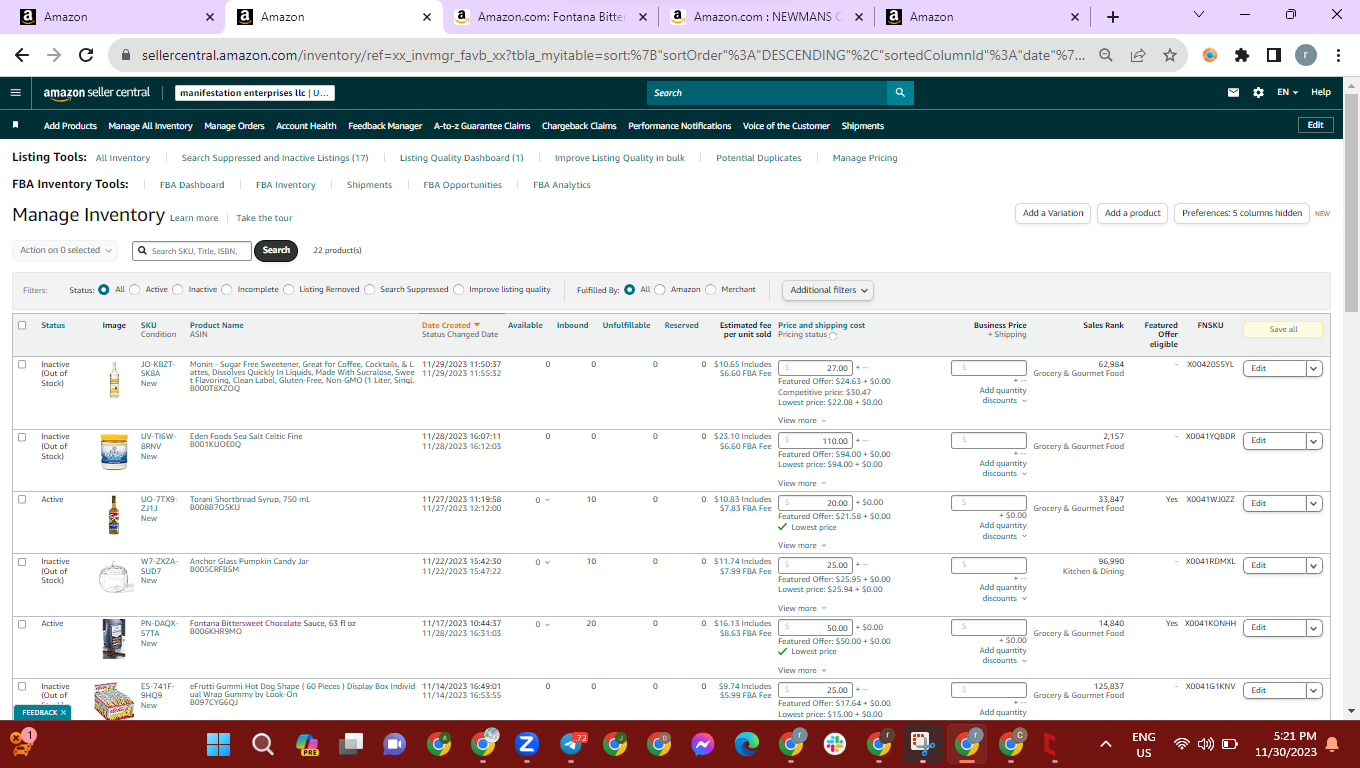Open the EN language dropdown
This screenshot has width=1360, height=768.
pos(1287,93)
